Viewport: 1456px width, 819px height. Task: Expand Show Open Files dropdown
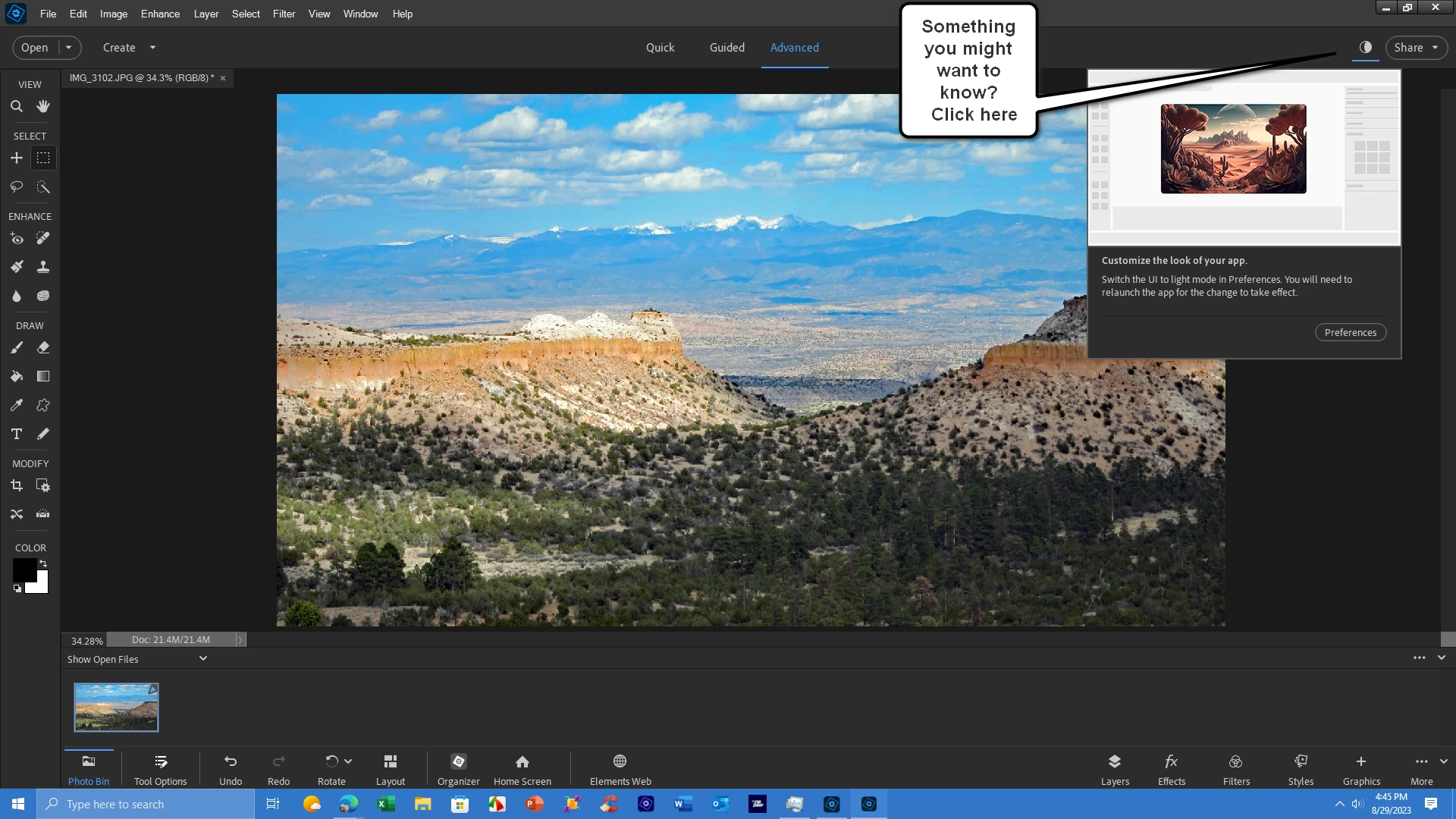202,658
